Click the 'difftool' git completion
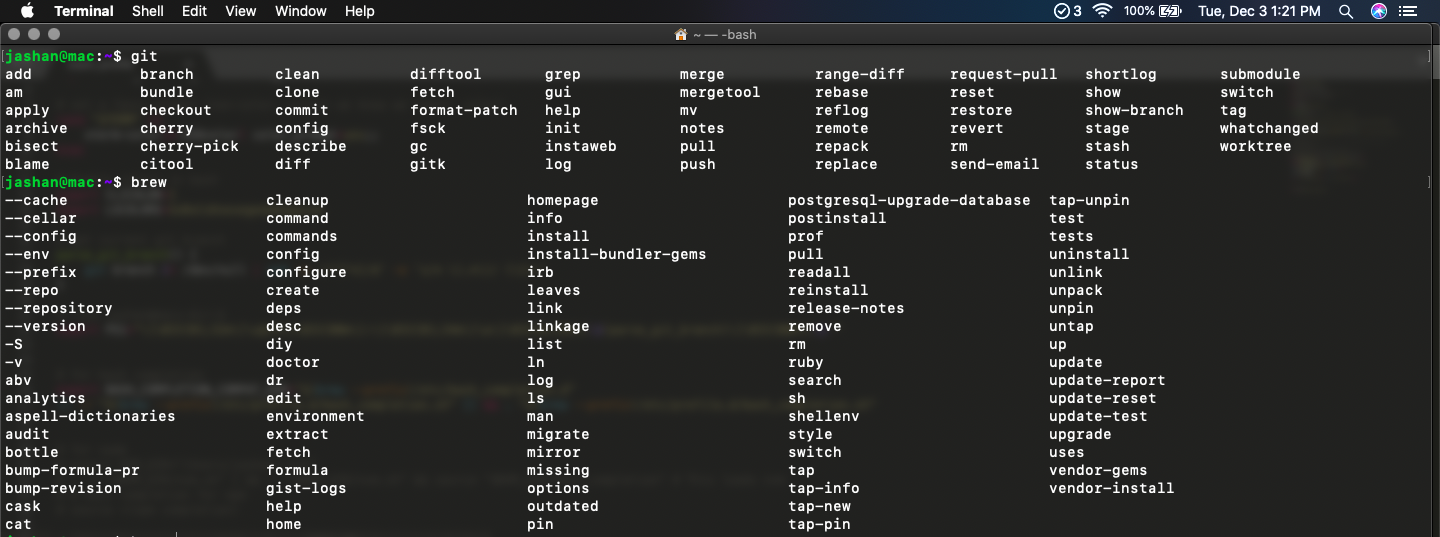Screen dimensions: 1440x537 [446, 74]
